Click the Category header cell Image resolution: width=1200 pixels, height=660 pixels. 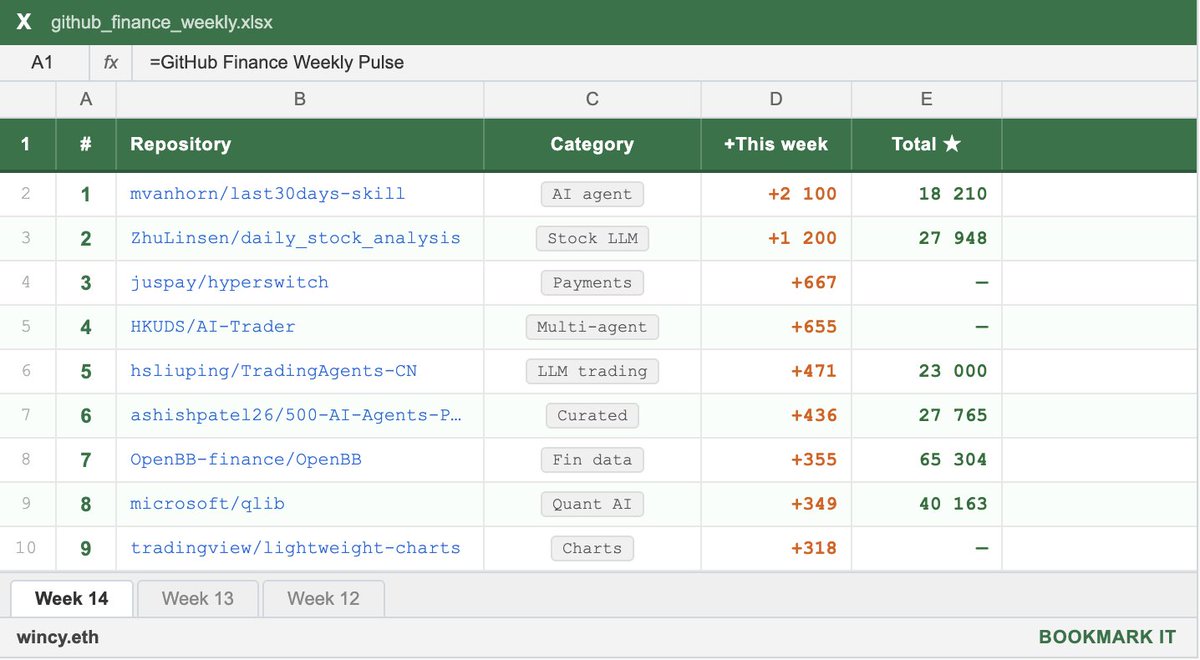[x=592, y=144]
